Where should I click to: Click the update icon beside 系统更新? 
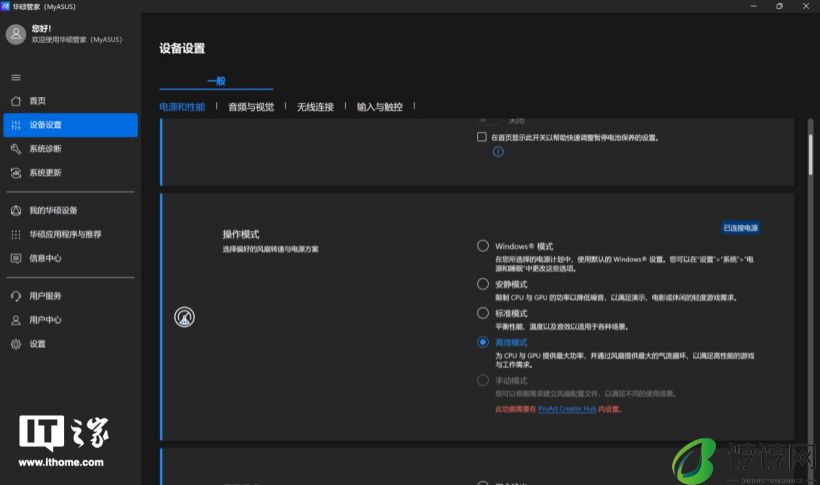pos(16,173)
